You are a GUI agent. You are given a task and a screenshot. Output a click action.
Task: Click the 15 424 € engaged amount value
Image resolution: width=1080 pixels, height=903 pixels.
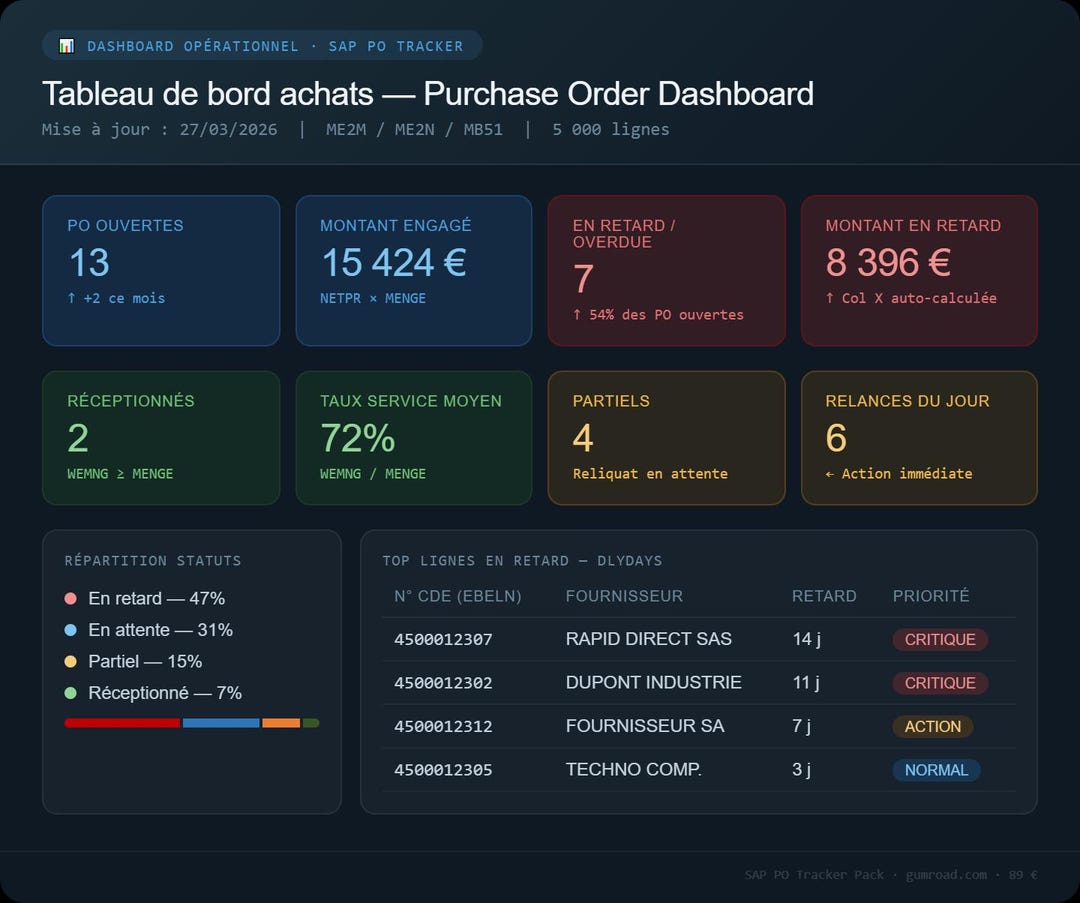pos(394,262)
